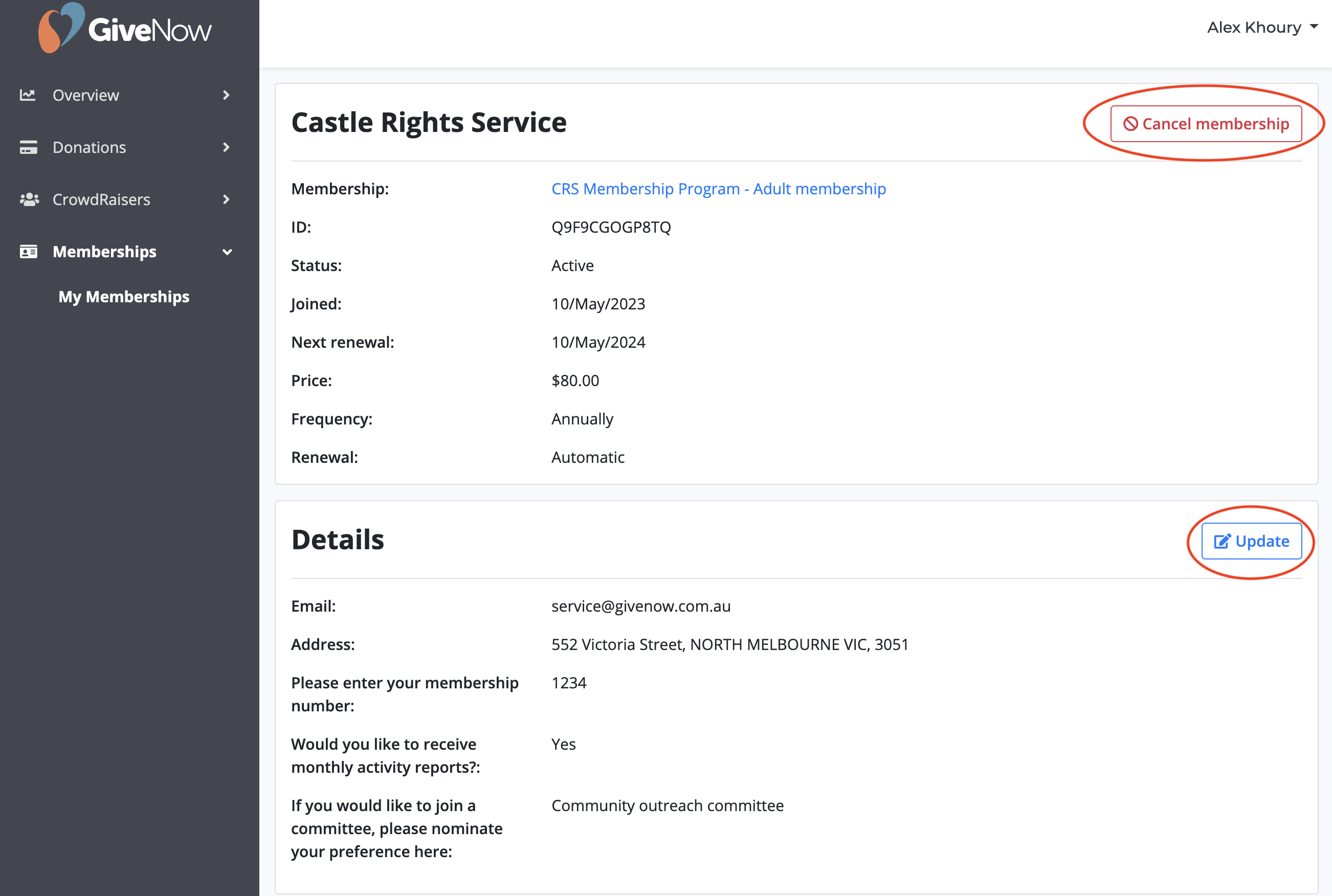This screenshot has height=896, width=1332.
Task: Select Overview in the sidebar
Action: (86, 95)
